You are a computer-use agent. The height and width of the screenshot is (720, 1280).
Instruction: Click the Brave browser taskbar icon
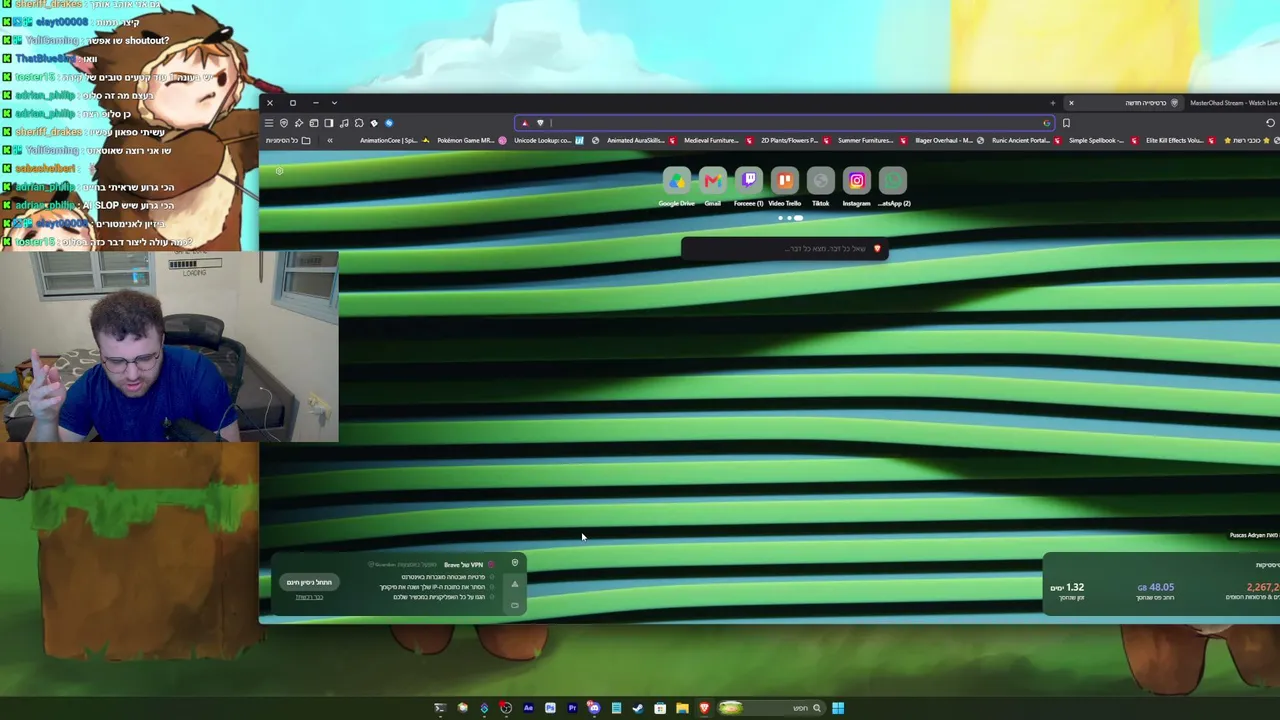click(x=704, y=708)
